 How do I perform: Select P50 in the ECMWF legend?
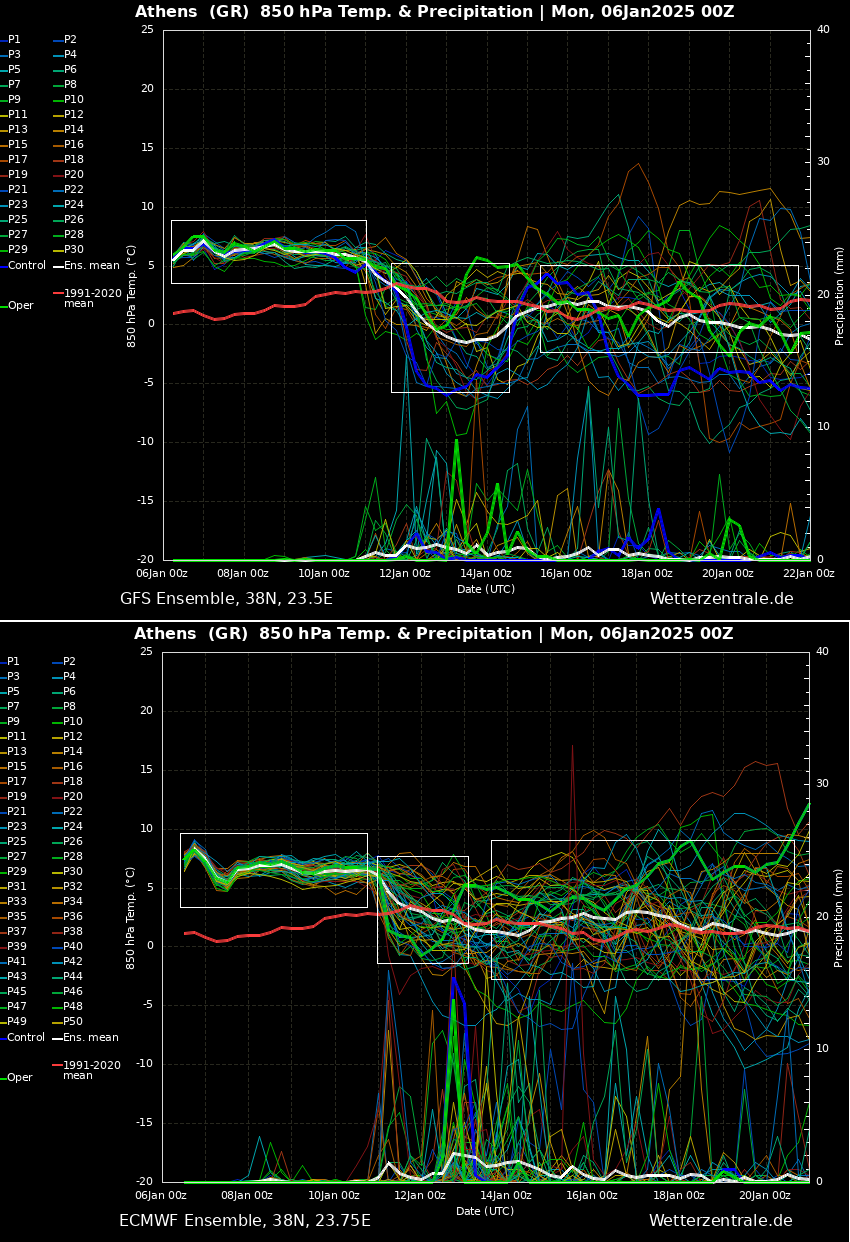(73, 1022)
